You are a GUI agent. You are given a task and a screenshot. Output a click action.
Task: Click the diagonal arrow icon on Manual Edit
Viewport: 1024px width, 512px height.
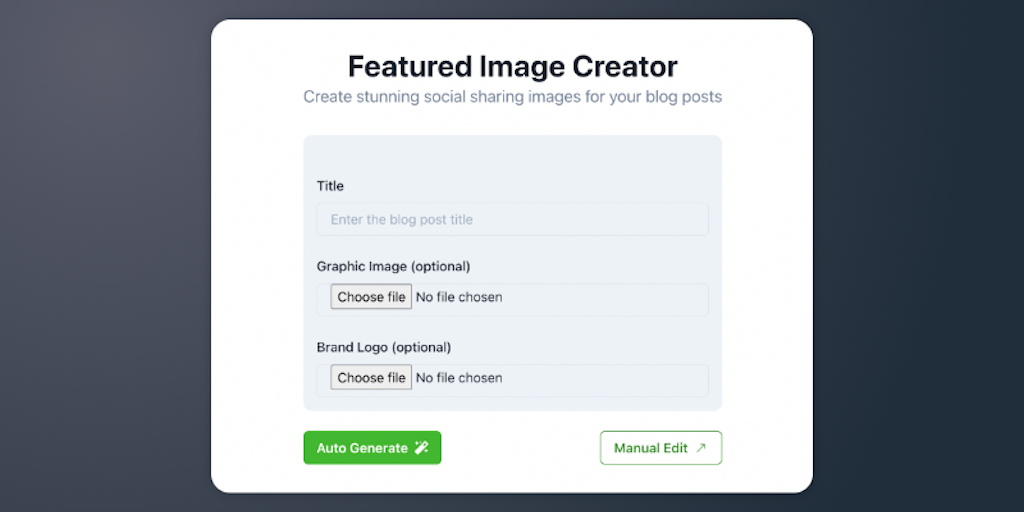click(x=701, y=448)
